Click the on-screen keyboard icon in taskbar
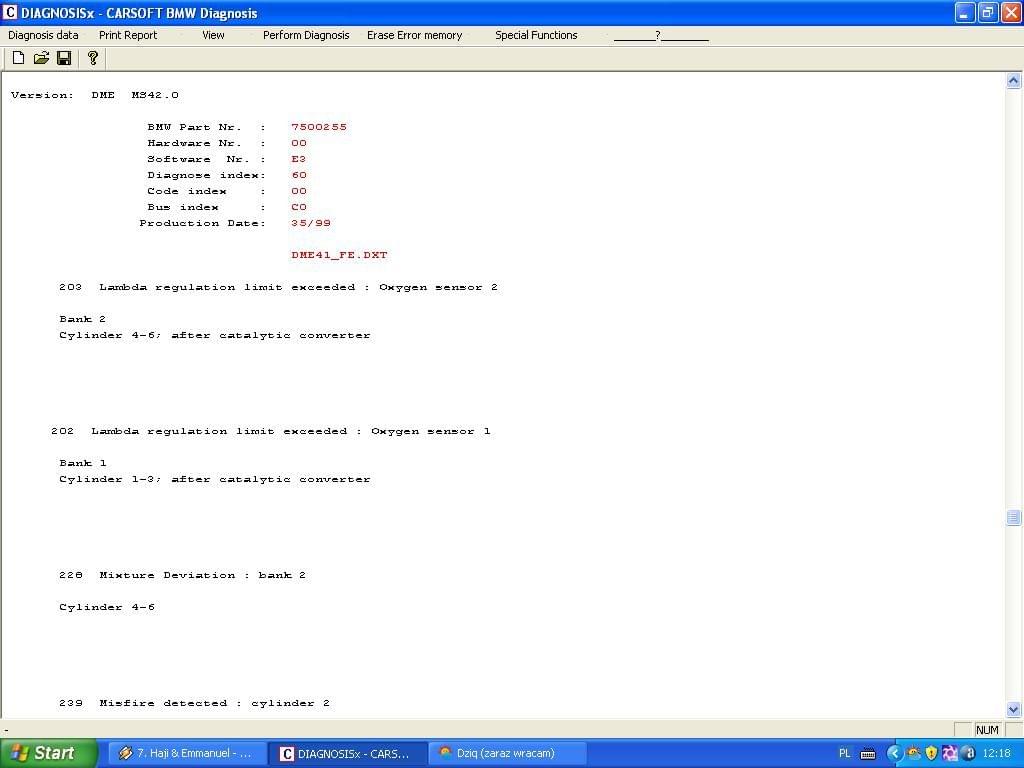This screenshot has width=1024, height=768. point(868,753)
